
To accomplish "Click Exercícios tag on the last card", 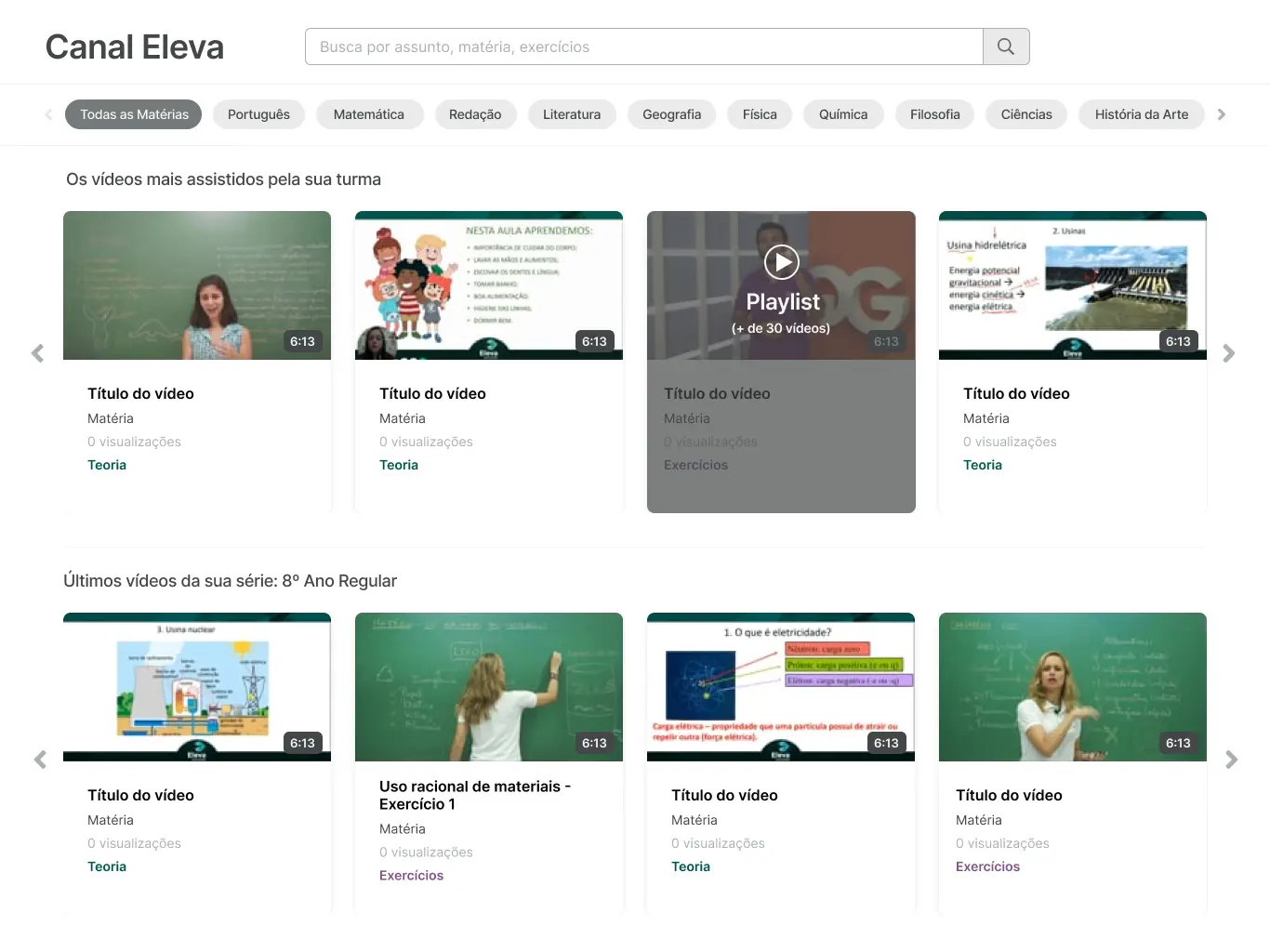I will click(987, 866).
